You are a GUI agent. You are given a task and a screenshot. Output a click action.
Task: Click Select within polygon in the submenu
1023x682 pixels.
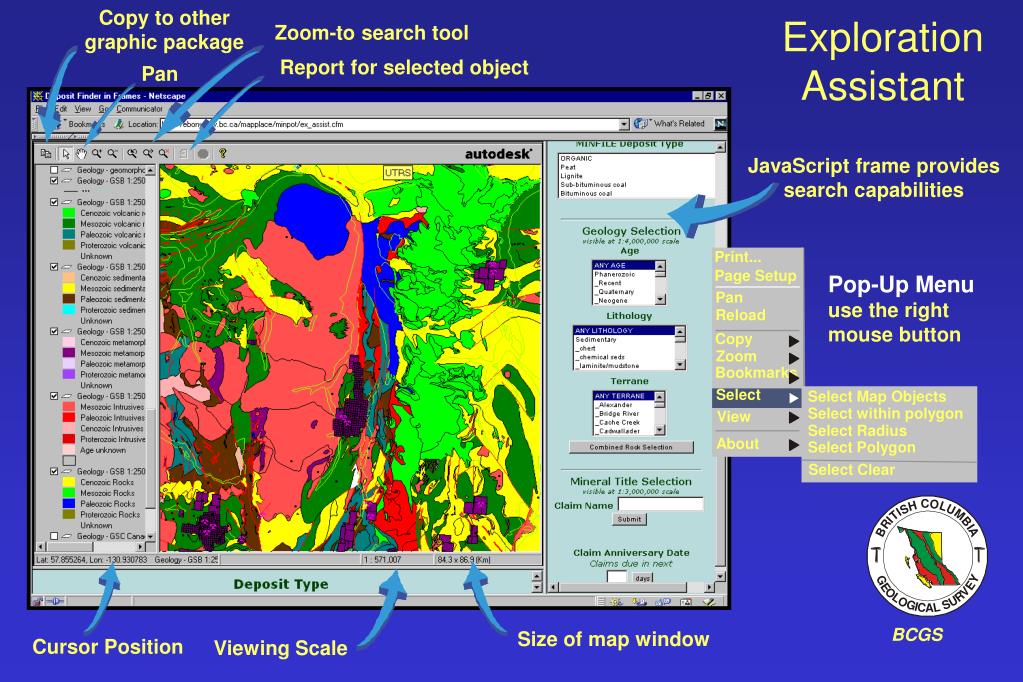coord(885,414)
